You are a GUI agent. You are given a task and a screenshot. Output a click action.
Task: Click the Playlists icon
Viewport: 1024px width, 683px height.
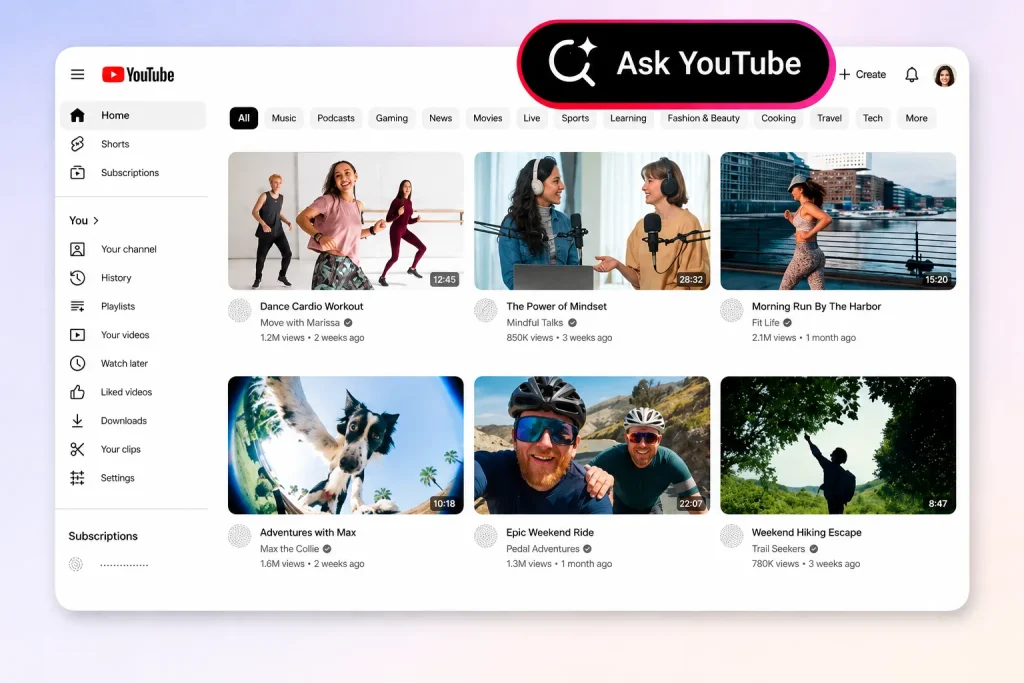pos(77,306)
